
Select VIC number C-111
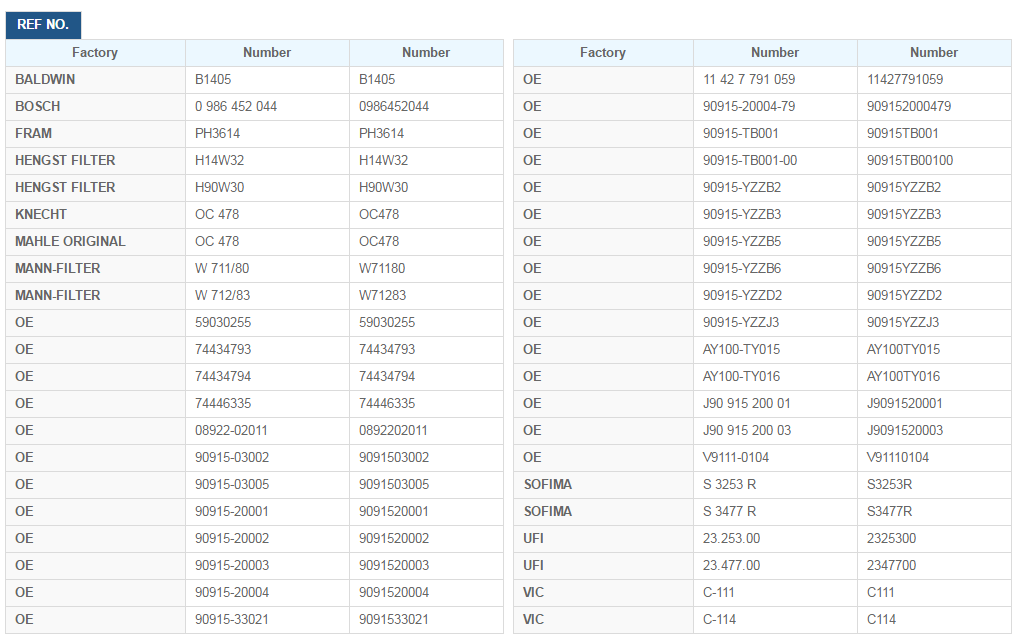pyautogui.click(x=719, y=593)
